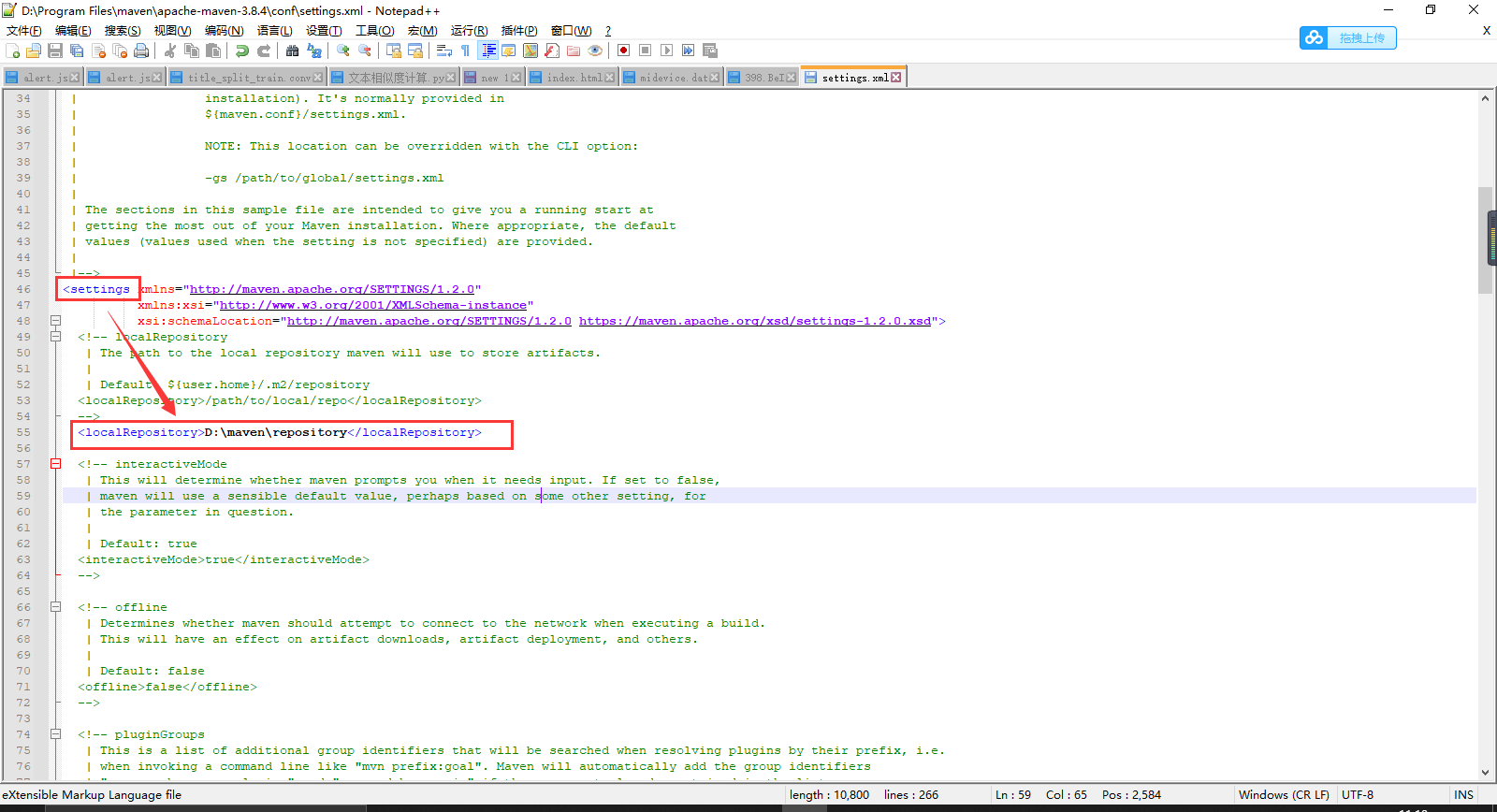The height and width of the screenshot is (812, 1497).
Task: Paste using the clipboard toolbar icon
Action: pos(213,51)
